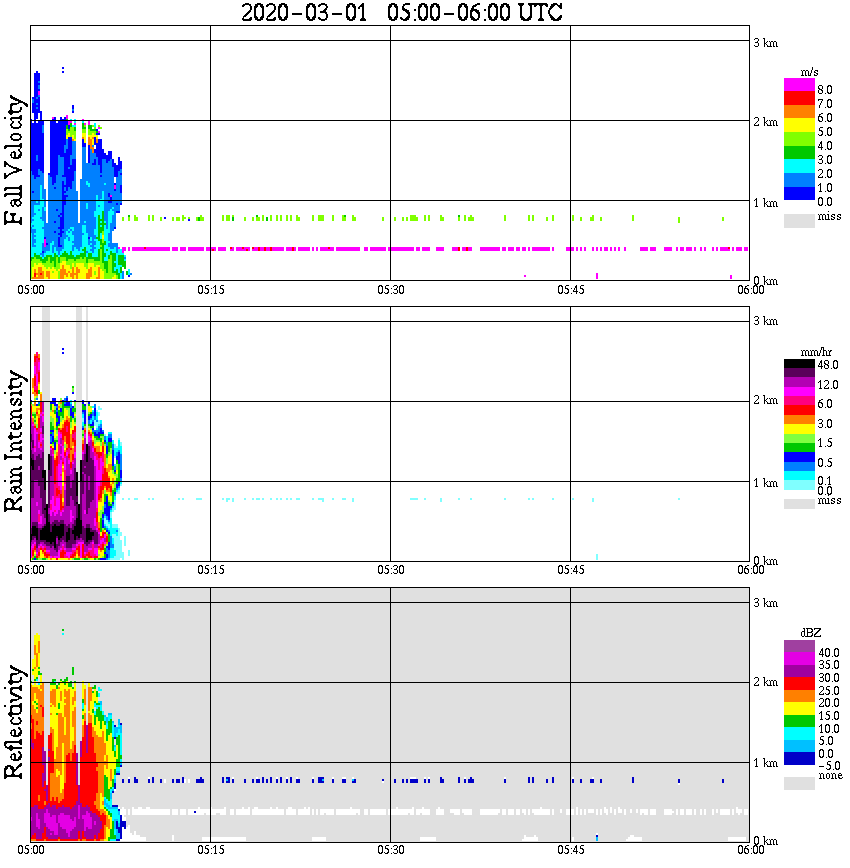The image size is (850, 868).
Task: Click the 3 km label on Fall Velocity plot
Action: coord(766,43)
